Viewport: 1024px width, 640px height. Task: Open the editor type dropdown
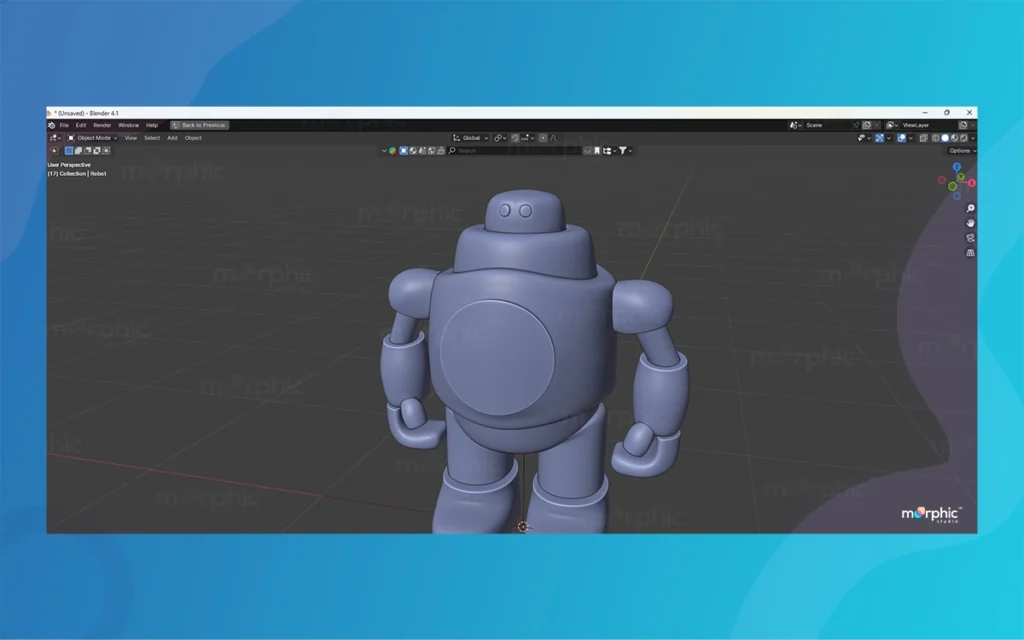click(55, 138)
